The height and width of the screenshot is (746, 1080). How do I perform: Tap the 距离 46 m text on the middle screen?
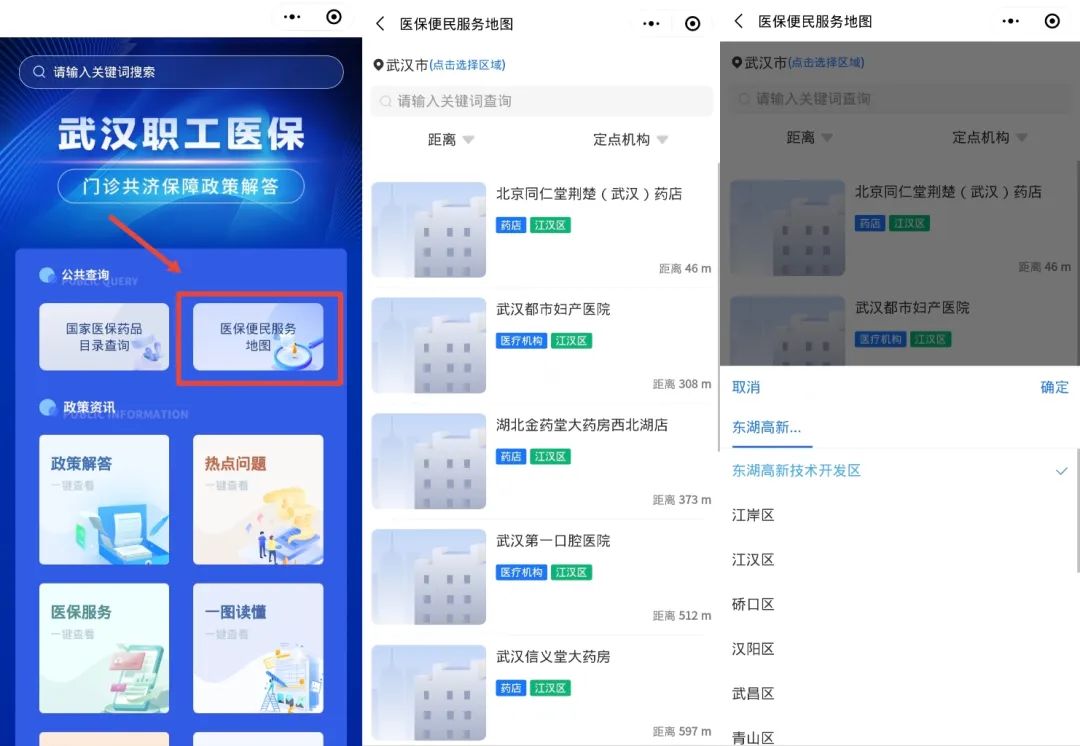coord(685,269)
